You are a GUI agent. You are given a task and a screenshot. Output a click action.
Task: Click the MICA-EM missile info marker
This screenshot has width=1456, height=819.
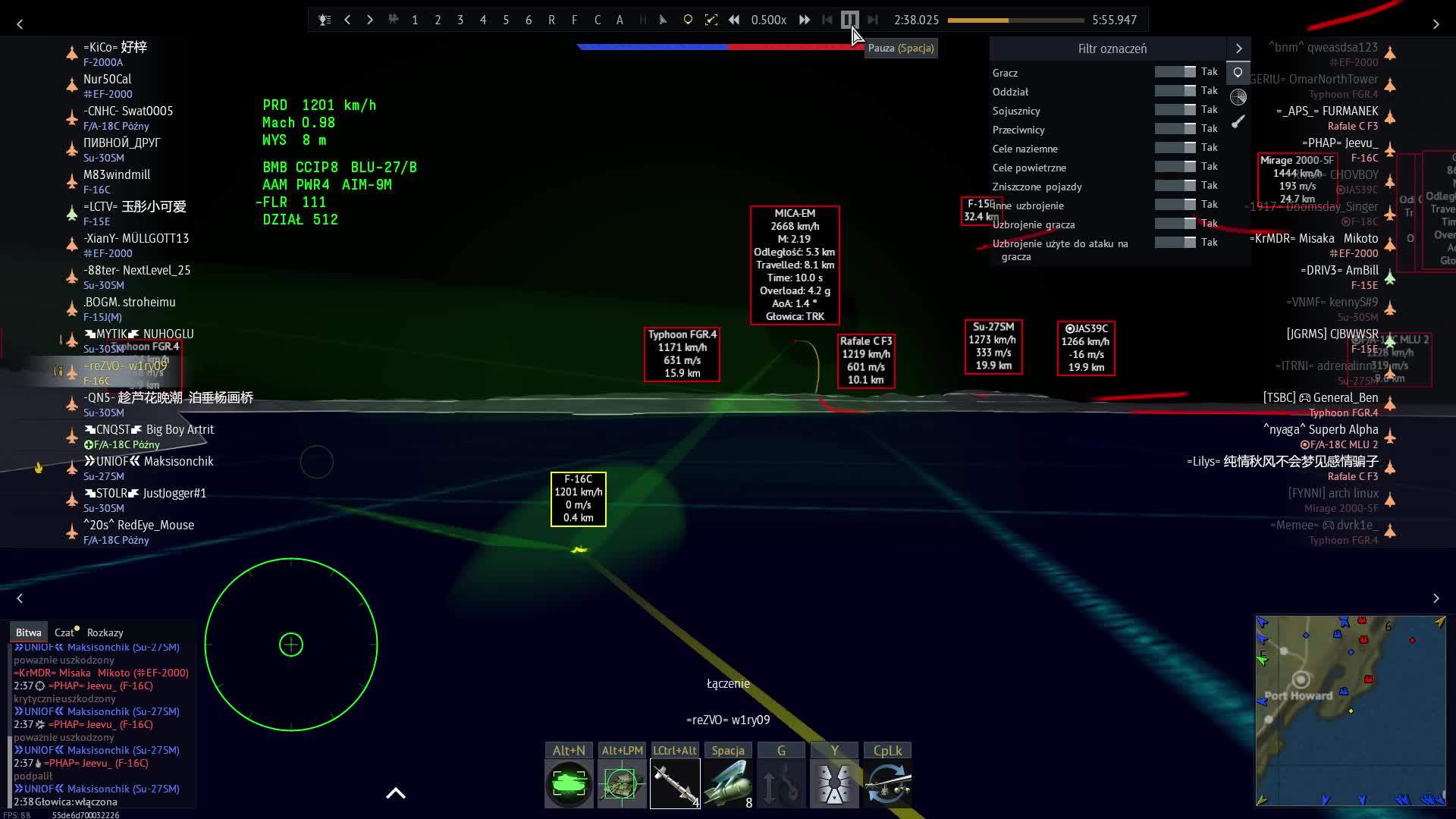click(795, 265)
